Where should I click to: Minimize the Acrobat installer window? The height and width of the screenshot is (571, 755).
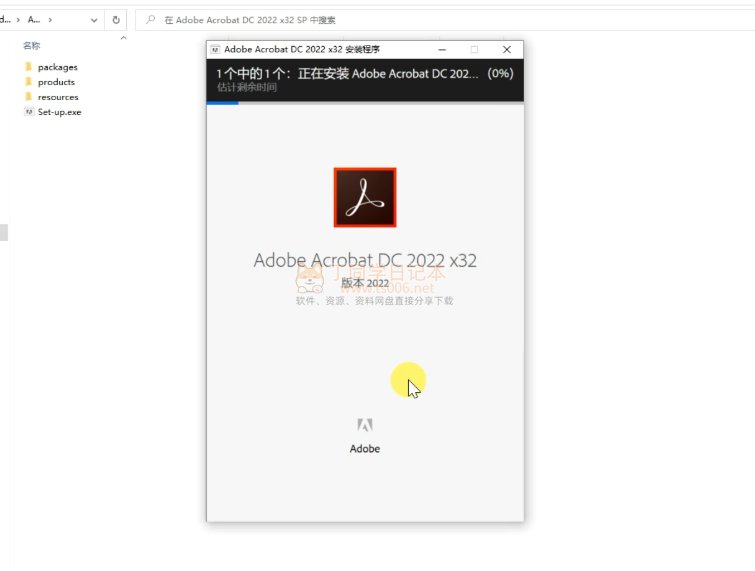coord(442,50)
